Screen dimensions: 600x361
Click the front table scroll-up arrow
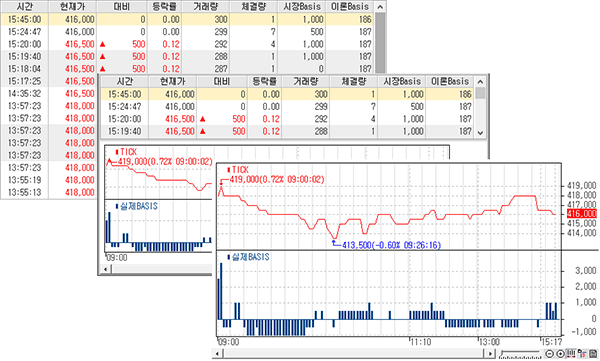click(481, 82)
